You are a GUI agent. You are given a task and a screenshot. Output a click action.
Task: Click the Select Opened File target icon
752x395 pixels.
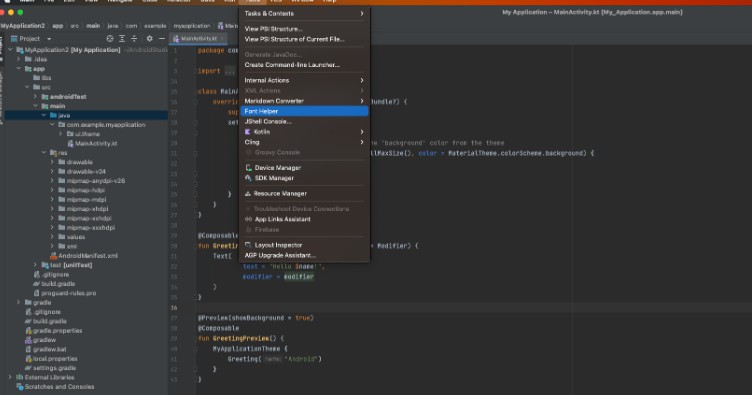click(x=110, y=38)
